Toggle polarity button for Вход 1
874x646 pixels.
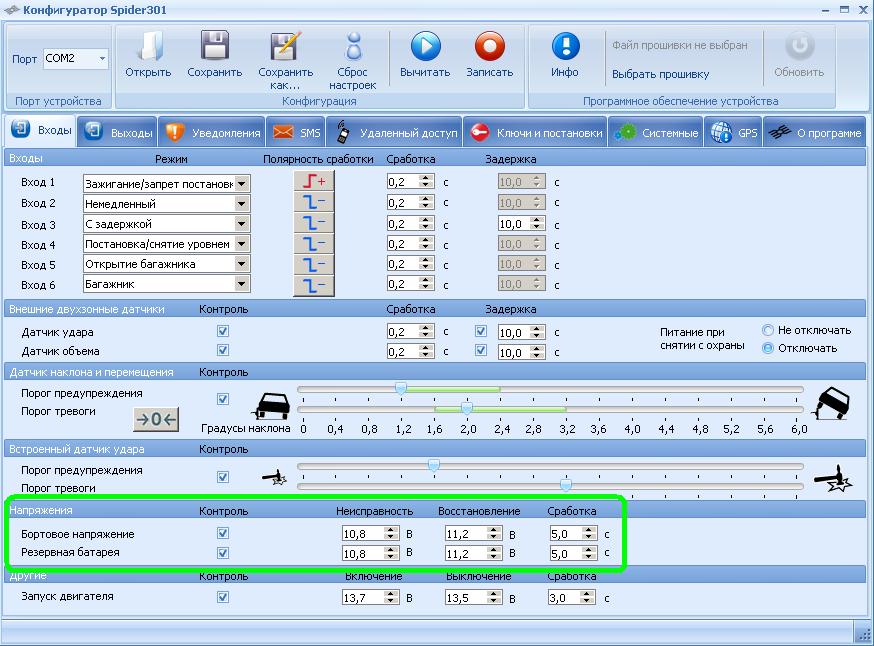click(313, 182)
